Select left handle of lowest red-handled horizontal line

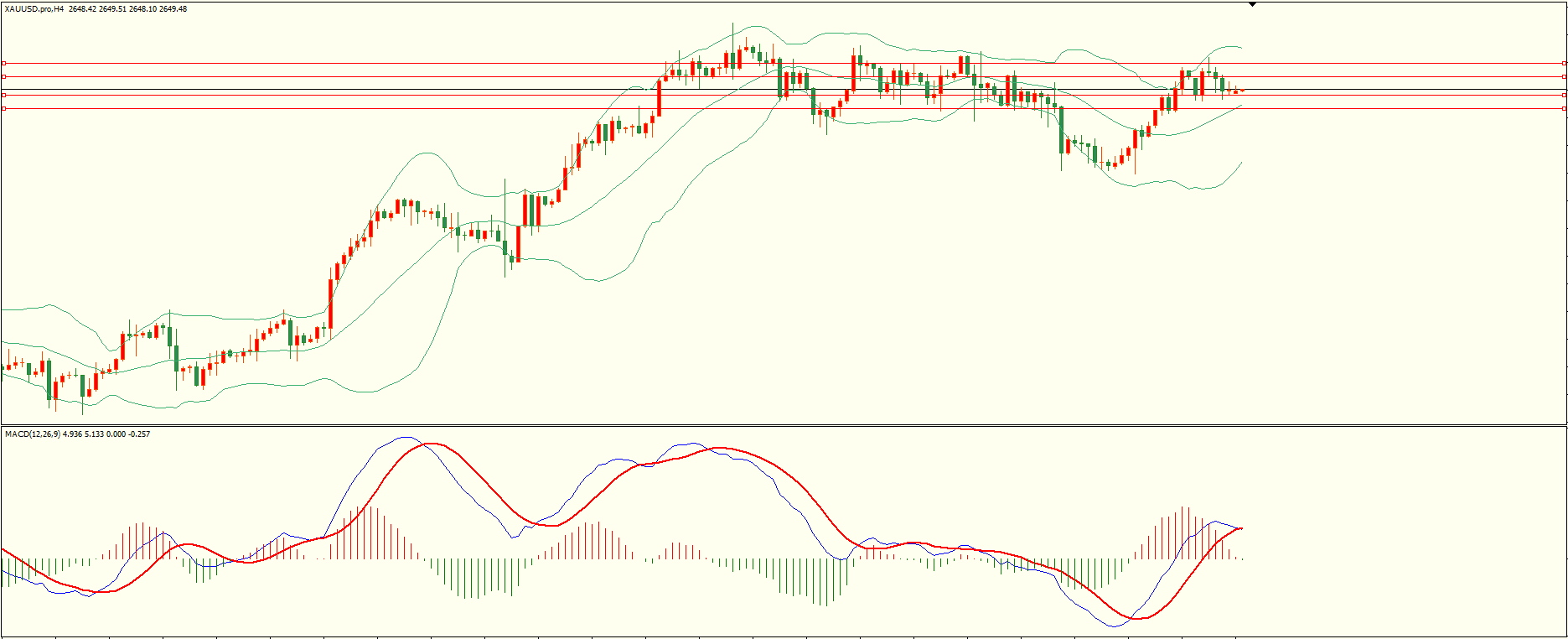pos(3,108)
